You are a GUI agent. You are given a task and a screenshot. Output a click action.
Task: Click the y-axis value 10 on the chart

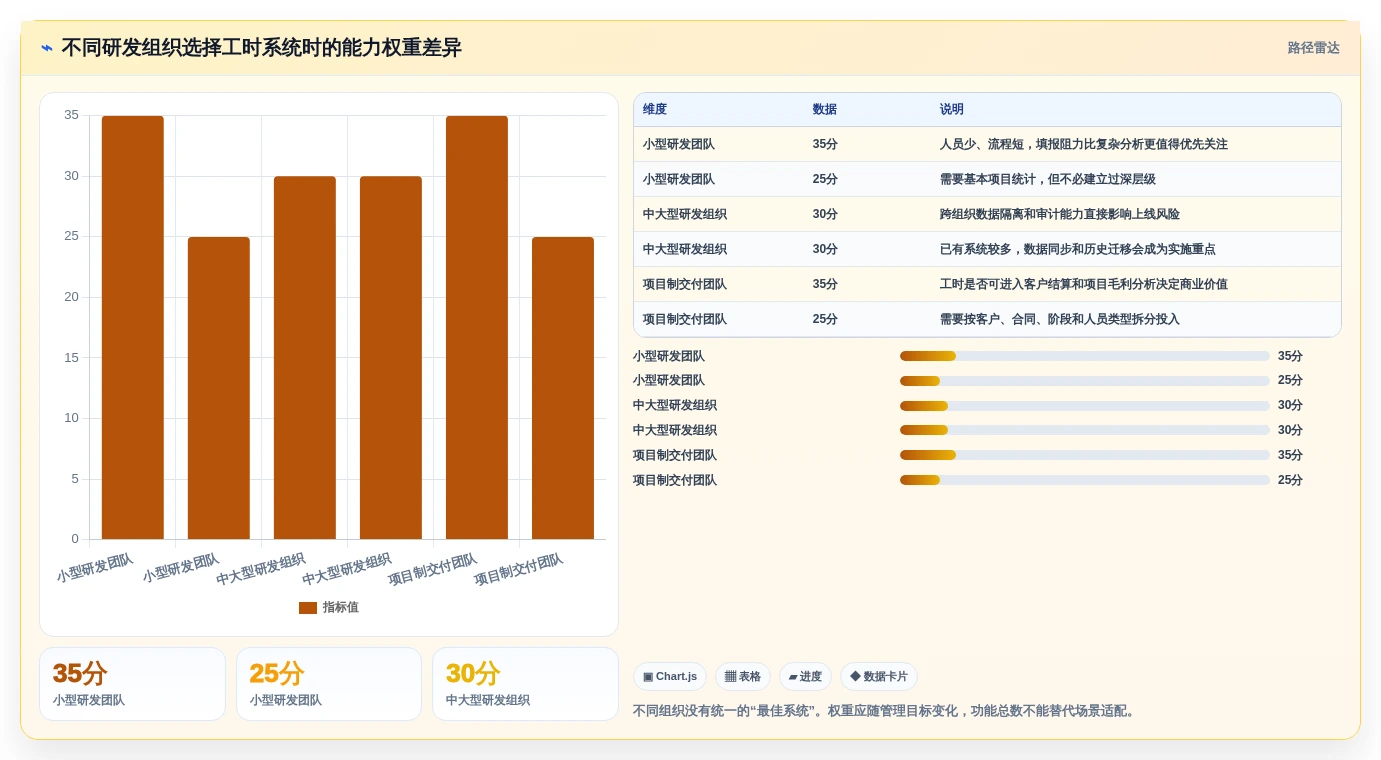(x=71, y=418)
